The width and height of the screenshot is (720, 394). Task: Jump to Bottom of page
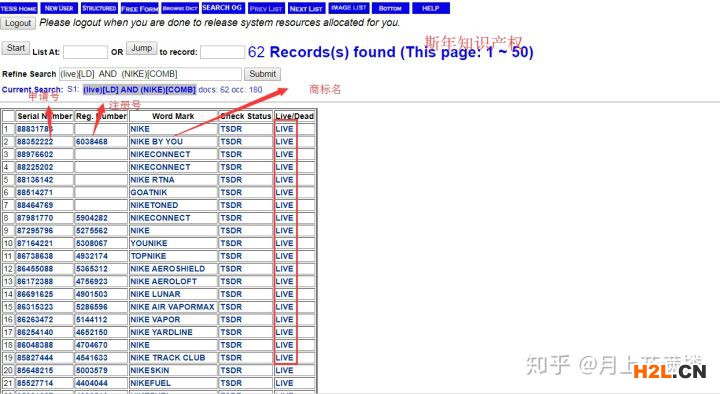click(390, 8)
